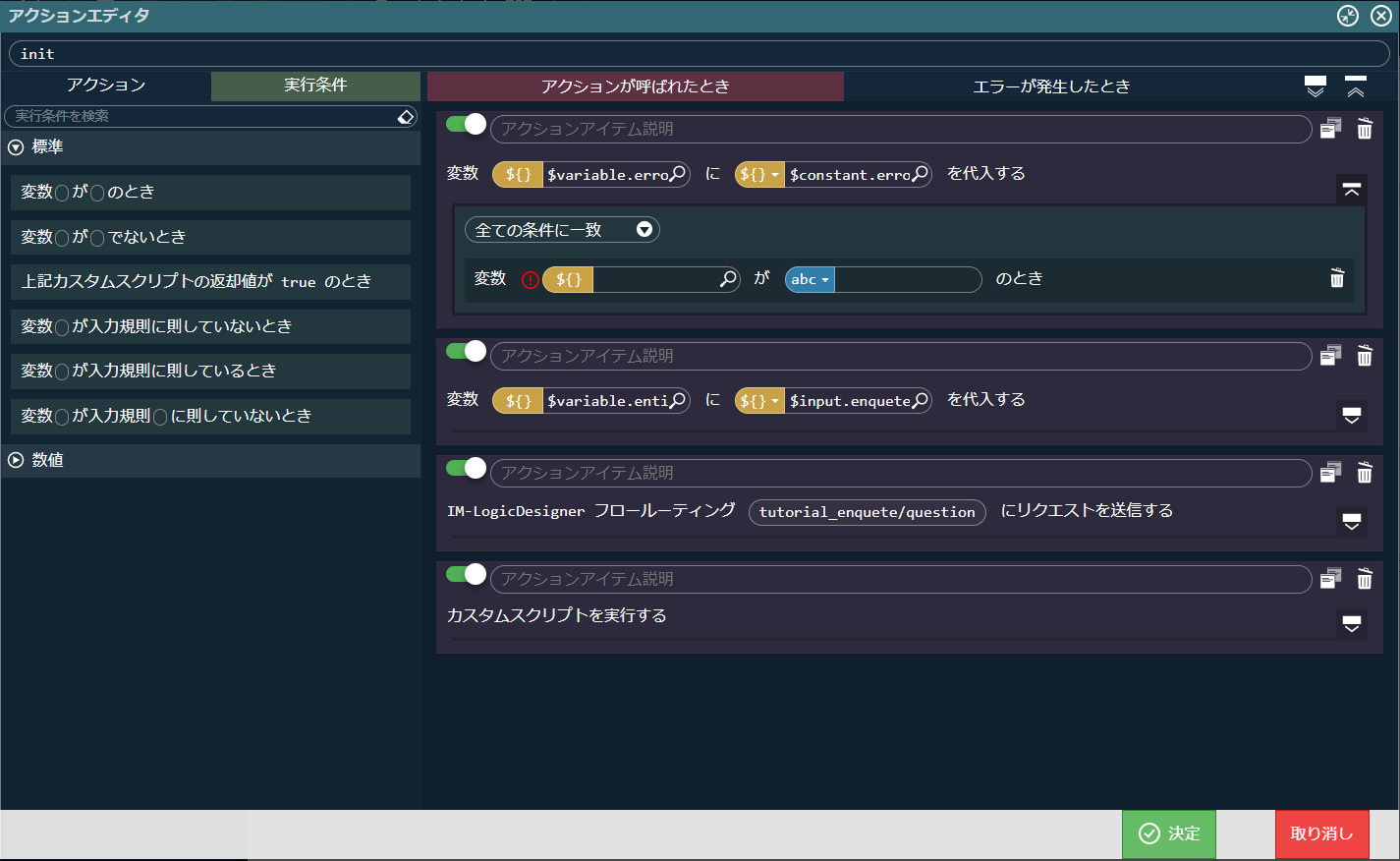The height and width of the screenshot is (861, 1400).
Task: Pick condition 変数〇が〇でないとき
Action: coord(210,237)
